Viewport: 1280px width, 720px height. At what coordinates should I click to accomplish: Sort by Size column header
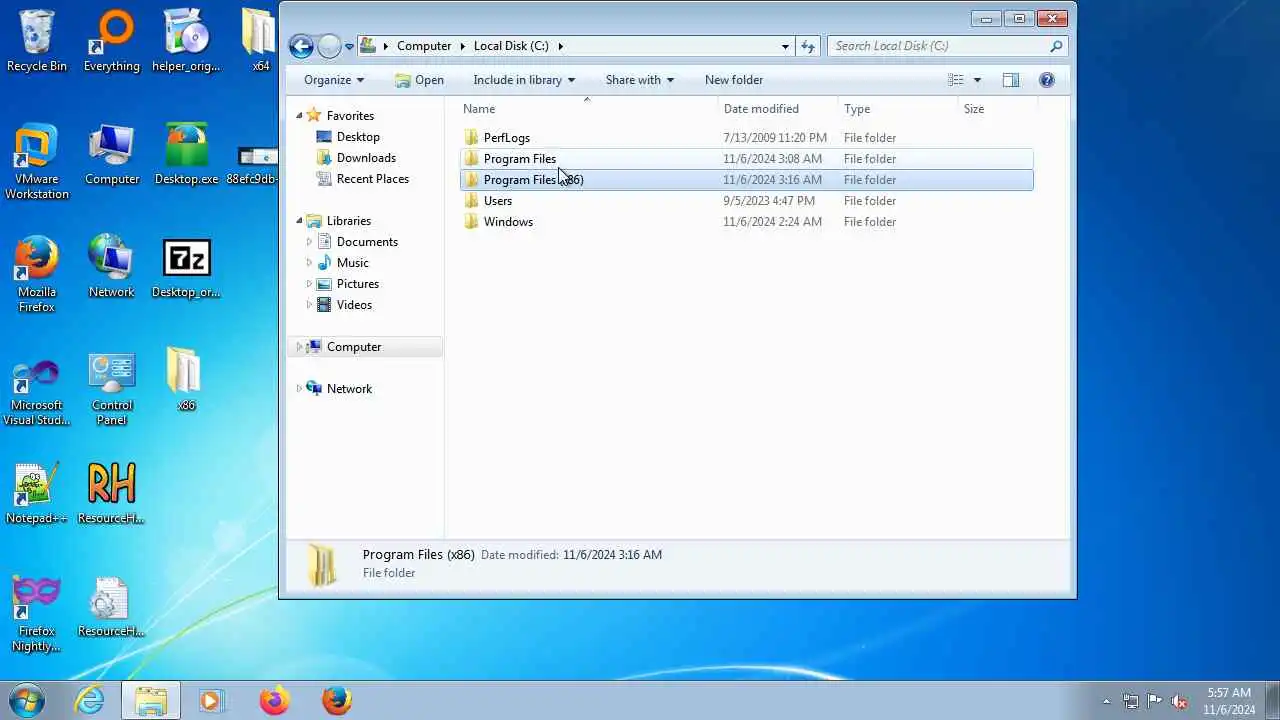point(997,109)
